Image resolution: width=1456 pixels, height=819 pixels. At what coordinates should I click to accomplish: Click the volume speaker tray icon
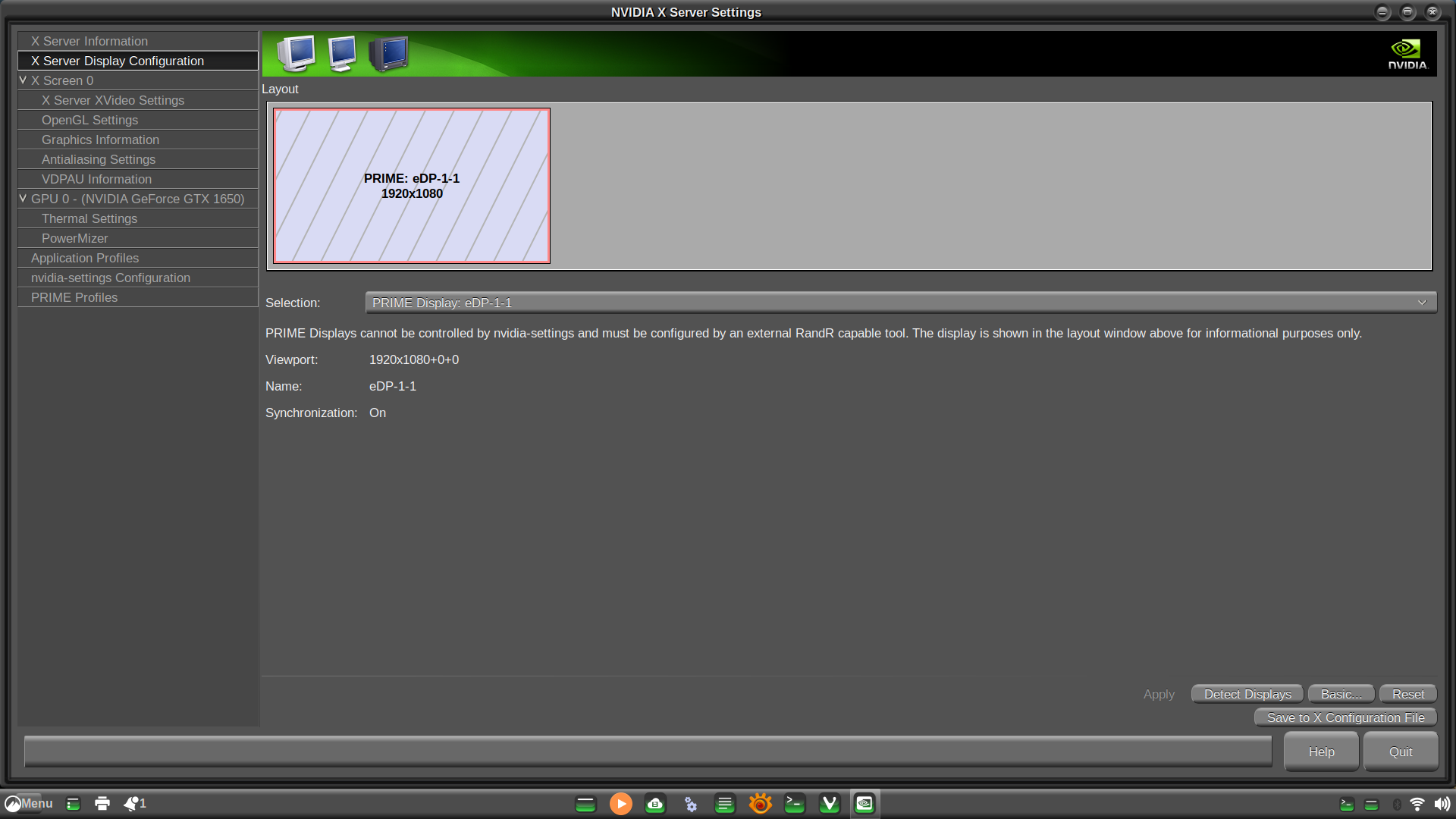(x=1442, y=804)
